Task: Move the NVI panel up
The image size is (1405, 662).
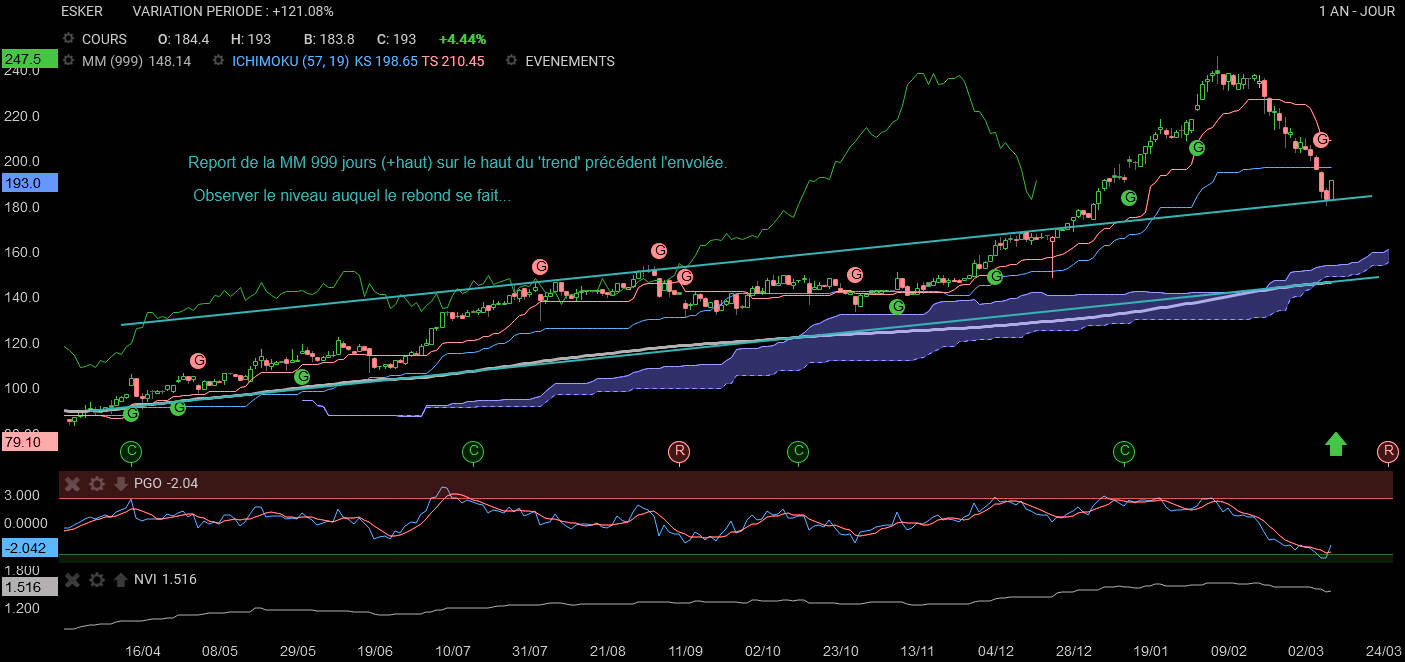Action: click(120, 579)
